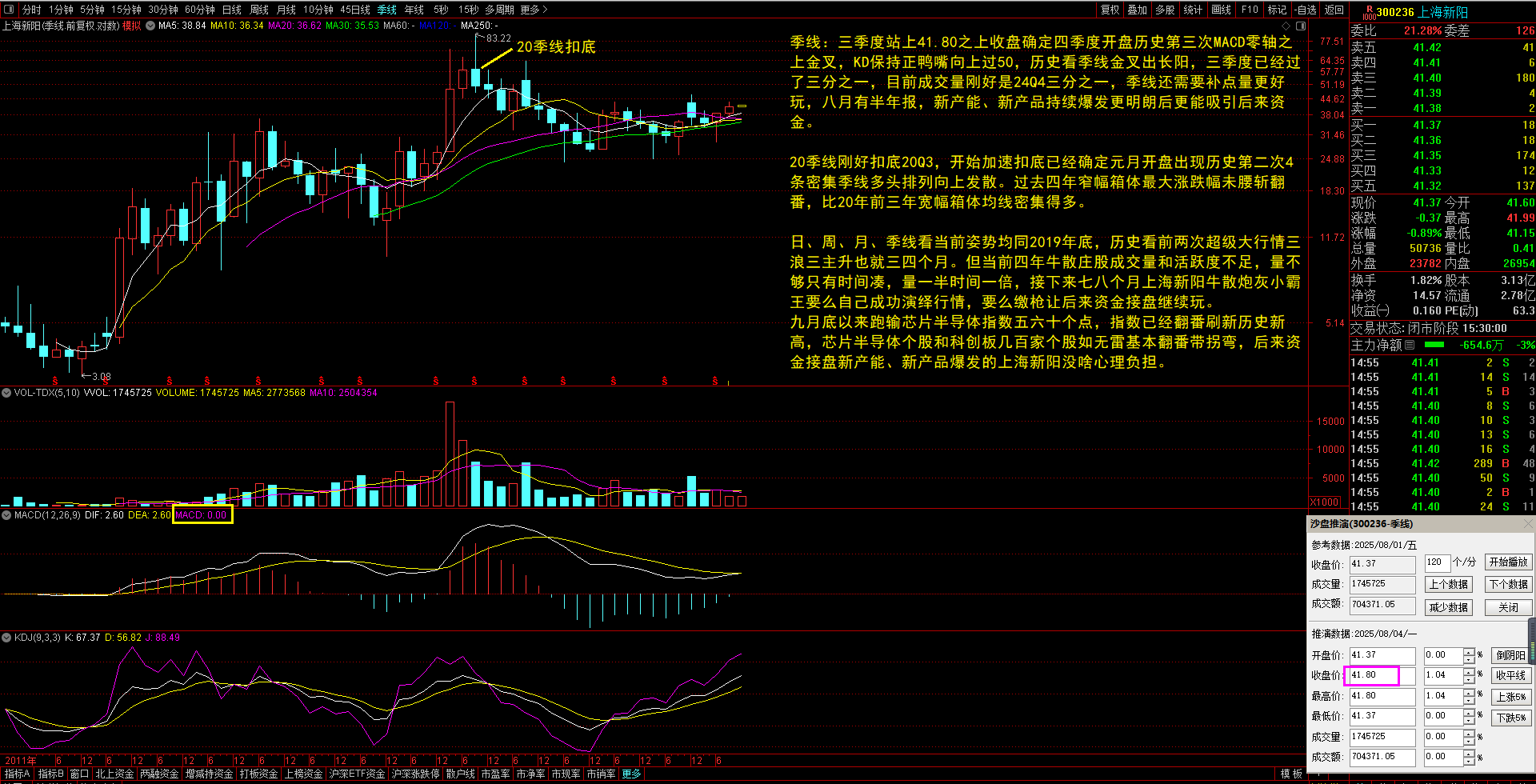The width and height of the screenshot is (1536, 784).
Task: Click the simulated 成交量 input at dialog bottom
Action: (1382, 737)
